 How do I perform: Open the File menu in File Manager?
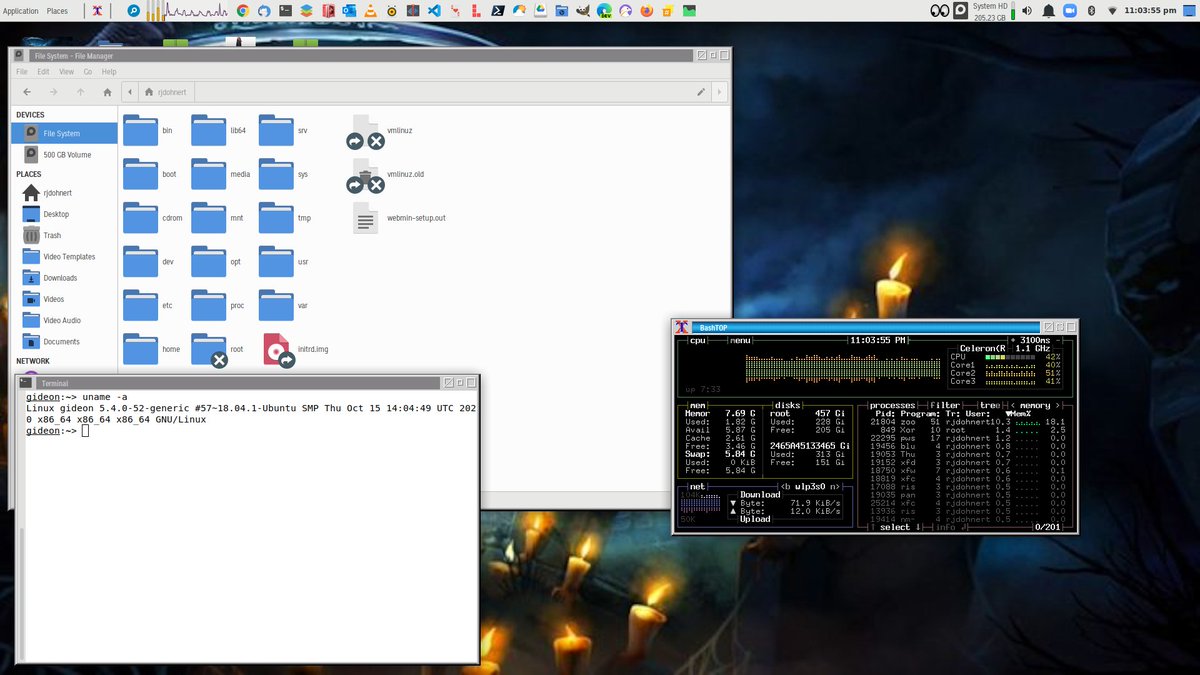tap(21, 72)
